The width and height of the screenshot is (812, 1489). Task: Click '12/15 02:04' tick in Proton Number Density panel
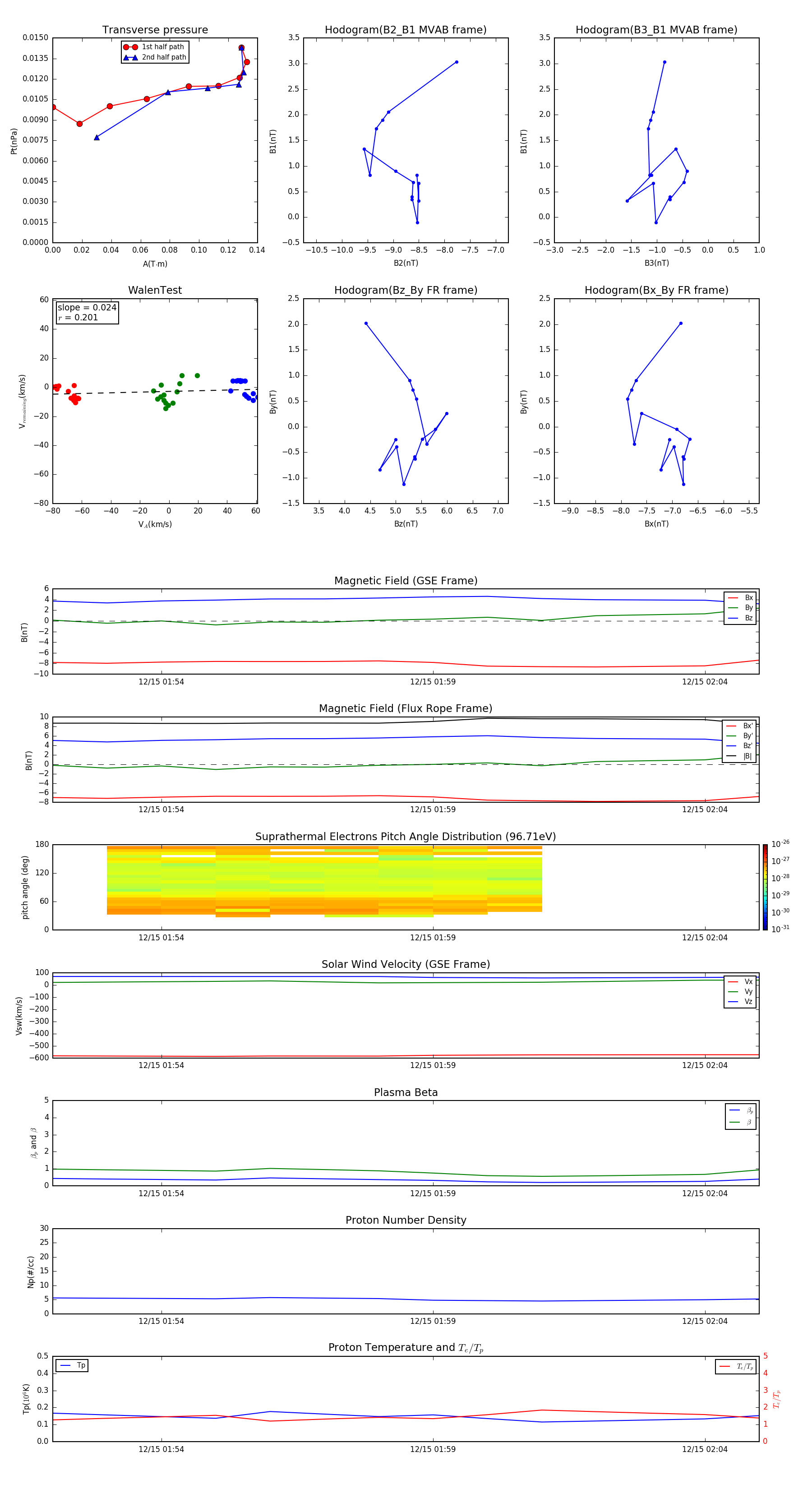click(705, 1321)
